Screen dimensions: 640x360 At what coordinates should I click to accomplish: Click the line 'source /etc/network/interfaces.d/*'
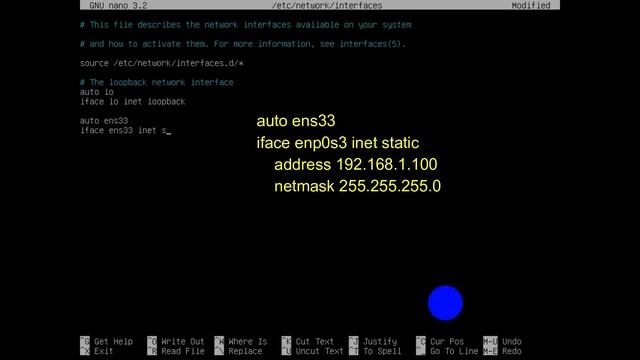(x=162, y=63)
